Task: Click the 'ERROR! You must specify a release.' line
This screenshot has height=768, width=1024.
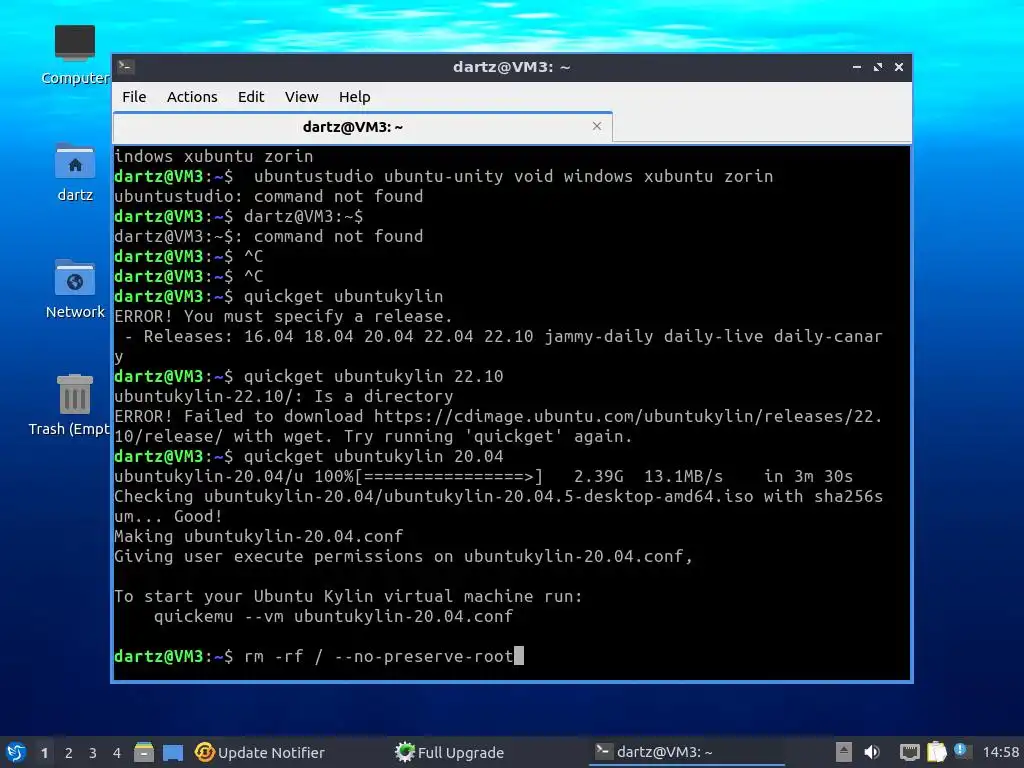Action: click(283, 316)
